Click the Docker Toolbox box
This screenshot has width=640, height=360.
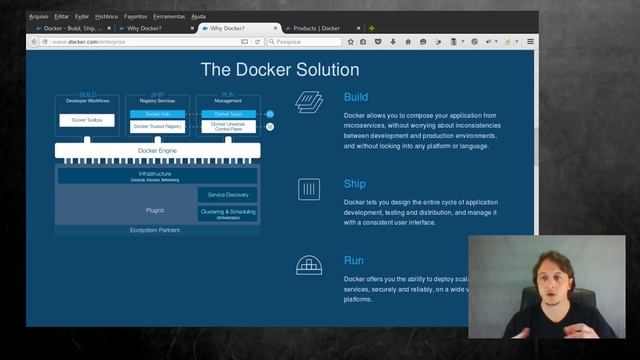87,120
